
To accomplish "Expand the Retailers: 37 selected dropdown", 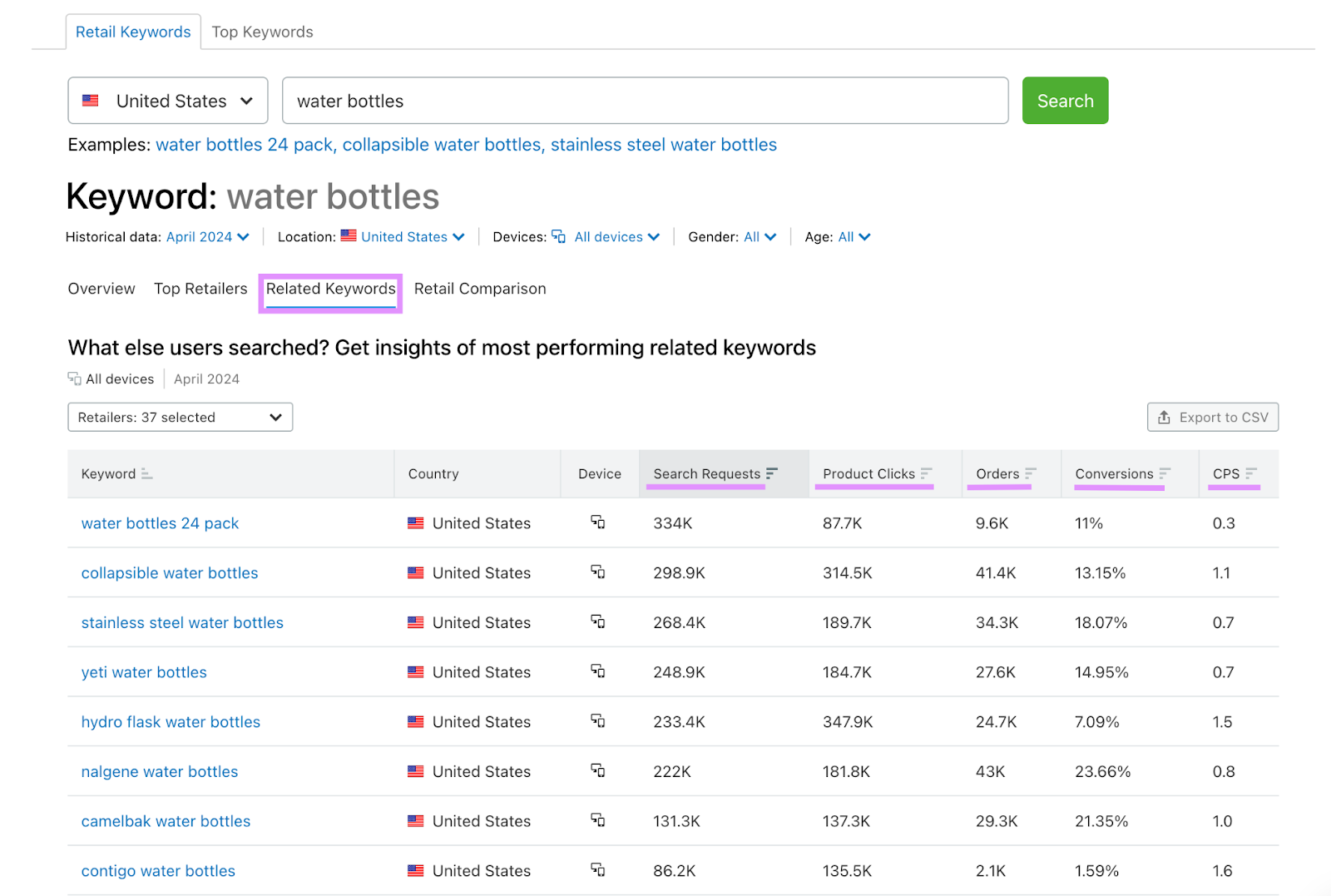I will (x=180, y=417).
